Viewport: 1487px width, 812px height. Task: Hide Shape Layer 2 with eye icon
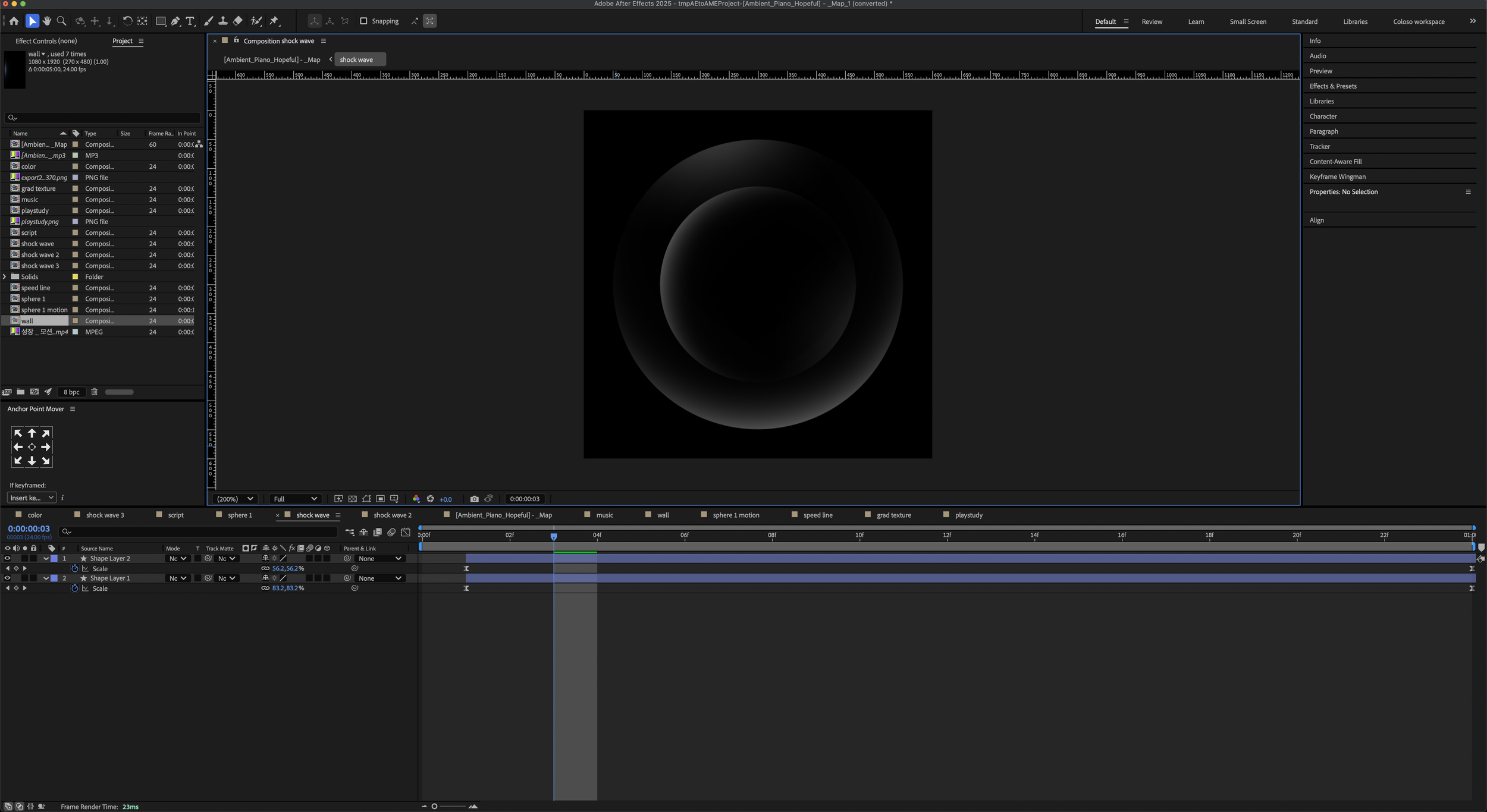point(7,558)
